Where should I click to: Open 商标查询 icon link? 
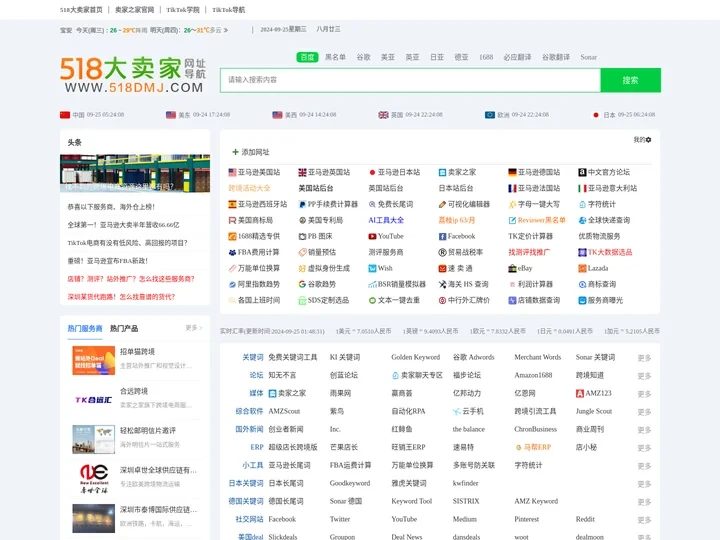click(x=597, y=284)
